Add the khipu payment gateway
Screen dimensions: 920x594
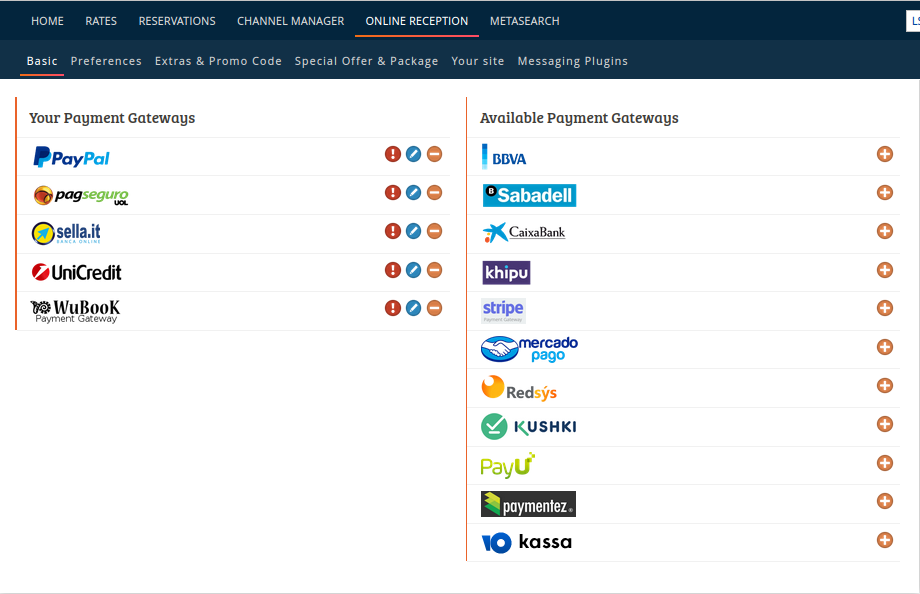click(885, 270)
